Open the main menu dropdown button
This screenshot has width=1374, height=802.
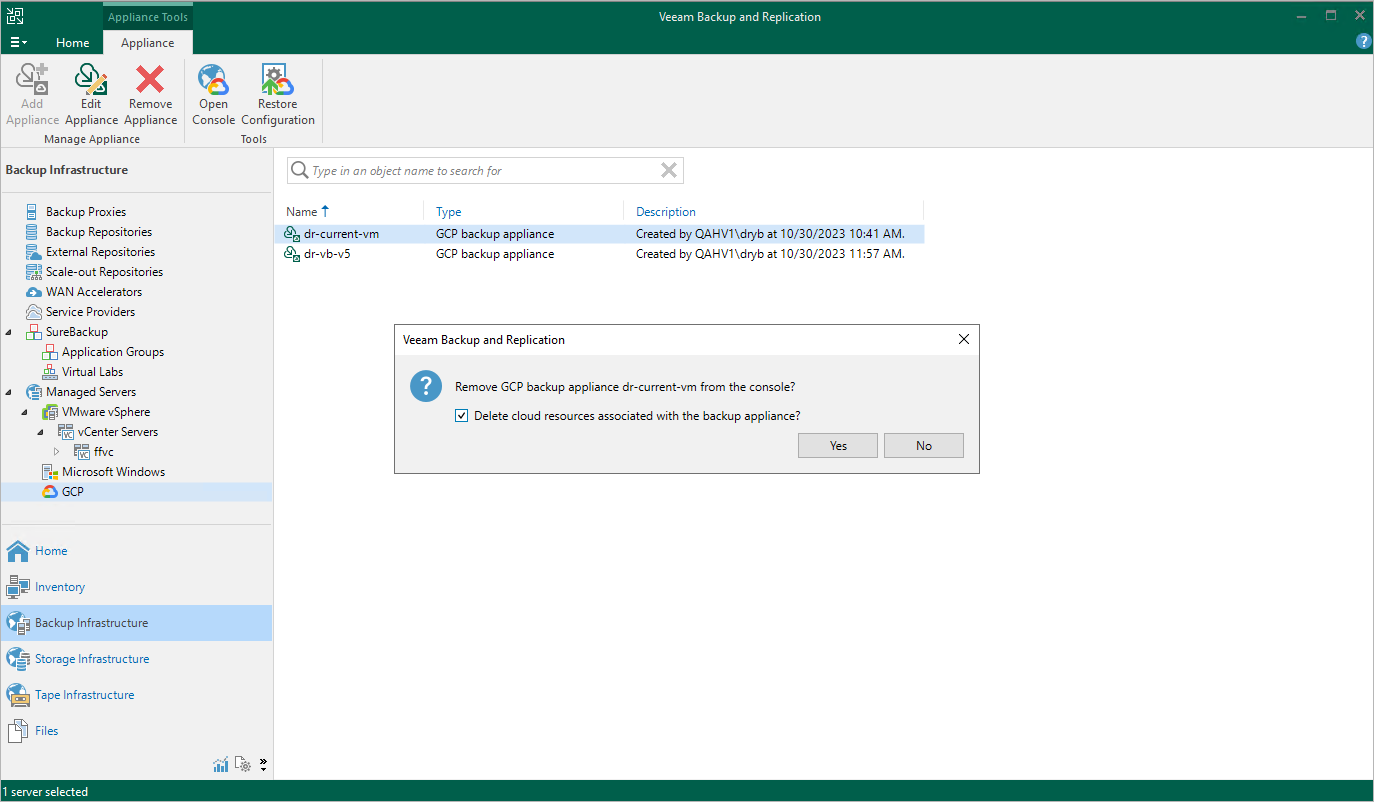pyautogui.click(x=18, y=43)
